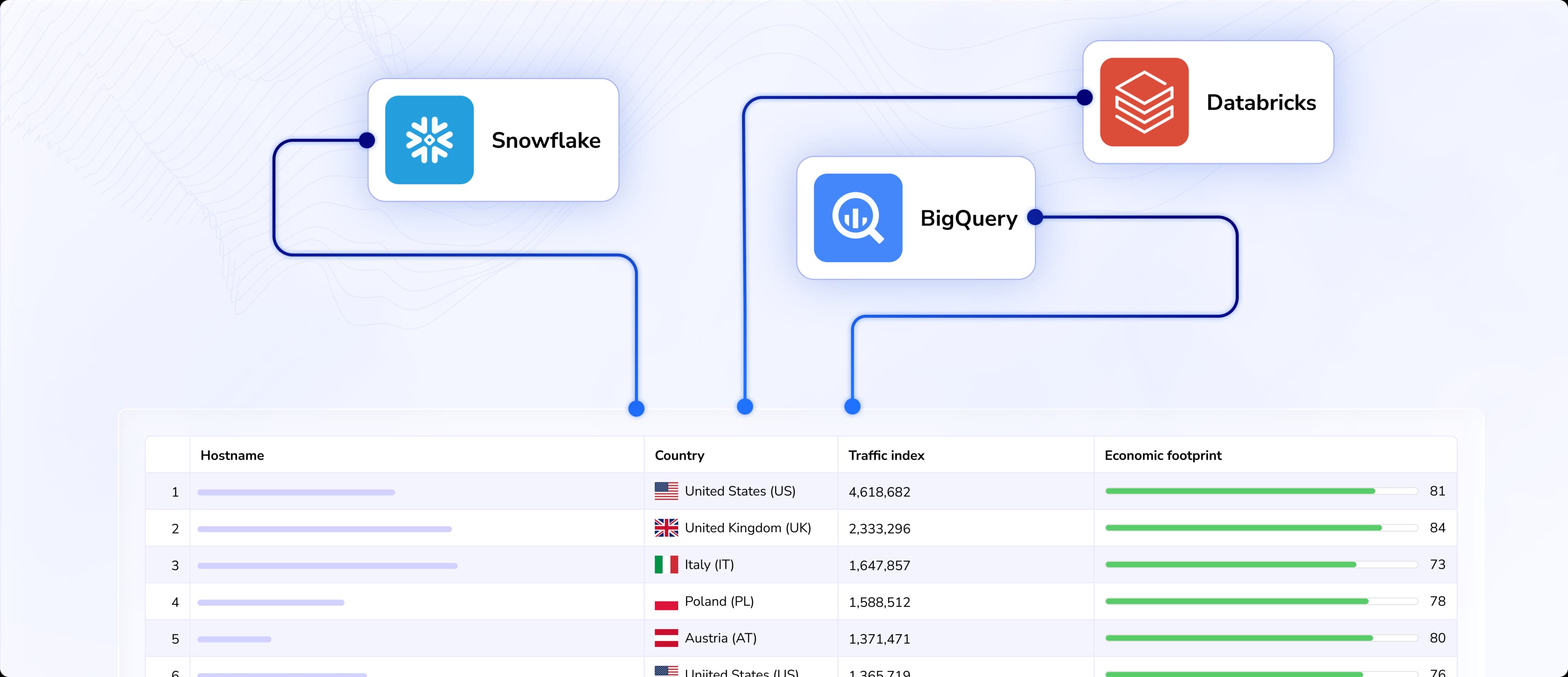Click the Italy flag icon
Image resolution: width=1568 pixels, height=677 pixels.
click(x=666, y=564)
